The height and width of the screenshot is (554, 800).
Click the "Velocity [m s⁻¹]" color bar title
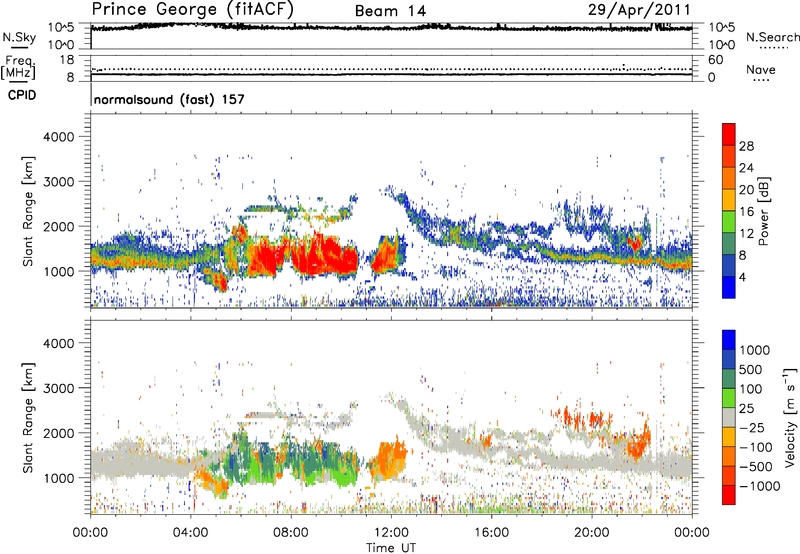pyautogui.click(x=791, y=417)
